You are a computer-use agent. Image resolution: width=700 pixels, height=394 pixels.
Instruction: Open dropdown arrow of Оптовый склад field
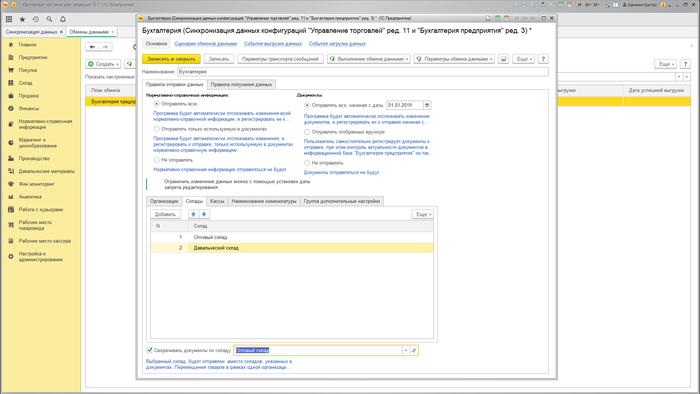pos(406,350)
